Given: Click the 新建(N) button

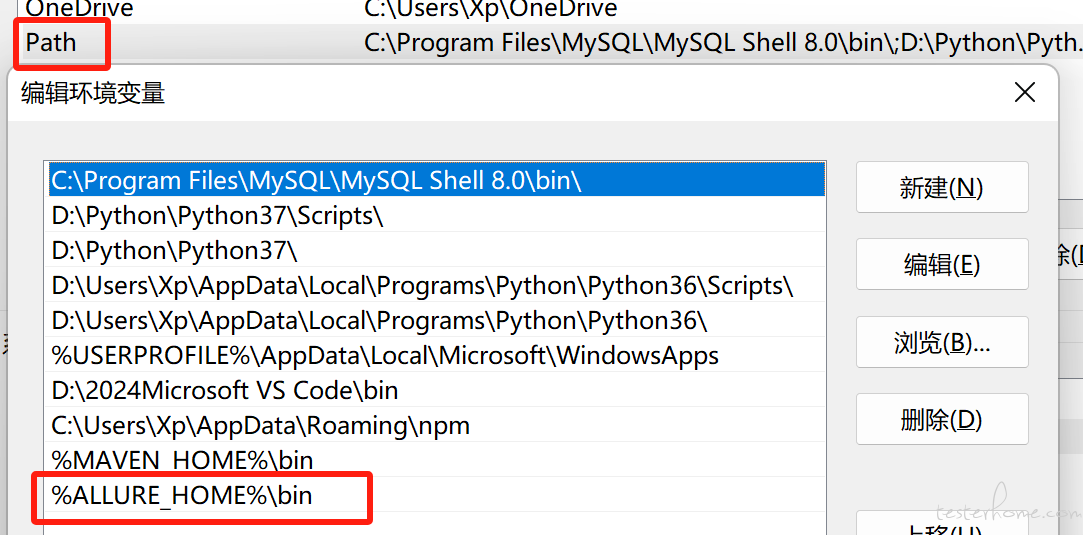Looking at the screenshot, I should tap(942, 187).
